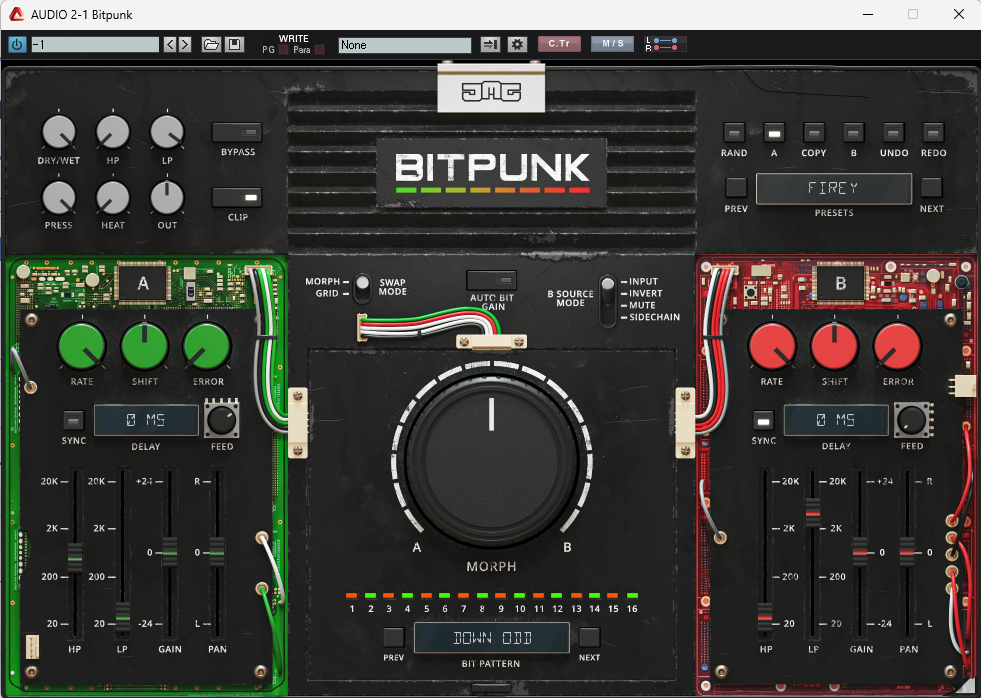This screenshot has height=698, width=981.
Task: Click the B section LP slider
Action: click(x=813, y=513)
